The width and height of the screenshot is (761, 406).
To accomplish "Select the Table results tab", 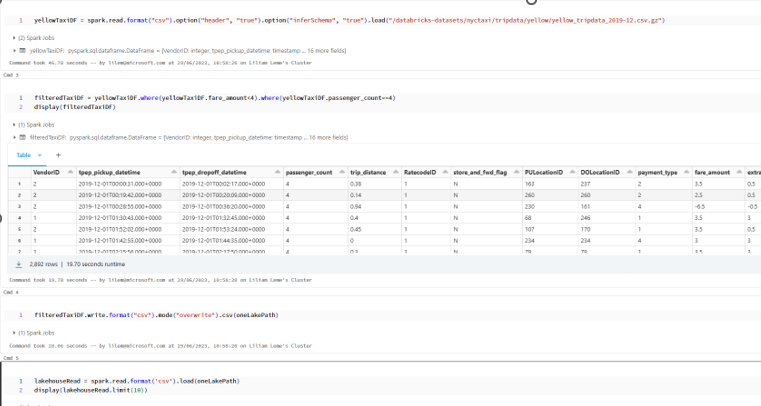I will coord(24,155).
